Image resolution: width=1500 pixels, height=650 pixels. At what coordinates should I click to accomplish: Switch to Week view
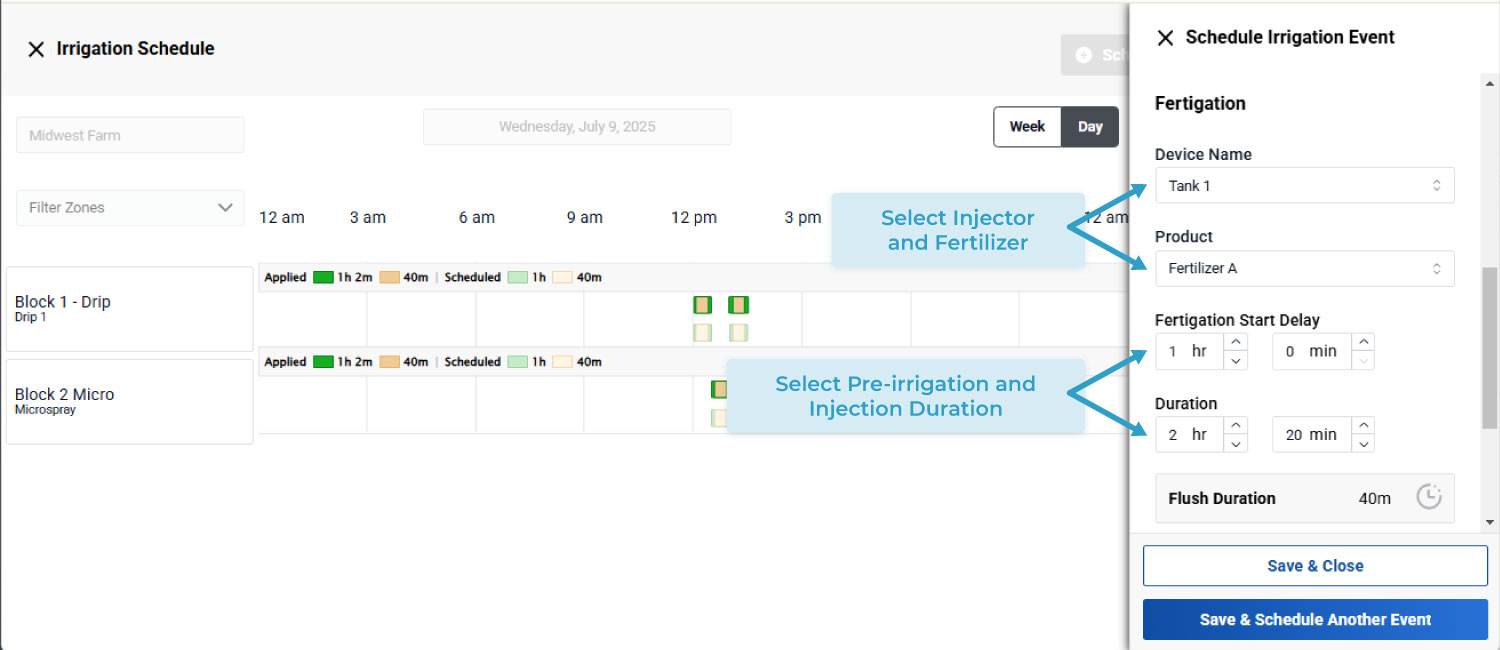(x=1026, y=127)
